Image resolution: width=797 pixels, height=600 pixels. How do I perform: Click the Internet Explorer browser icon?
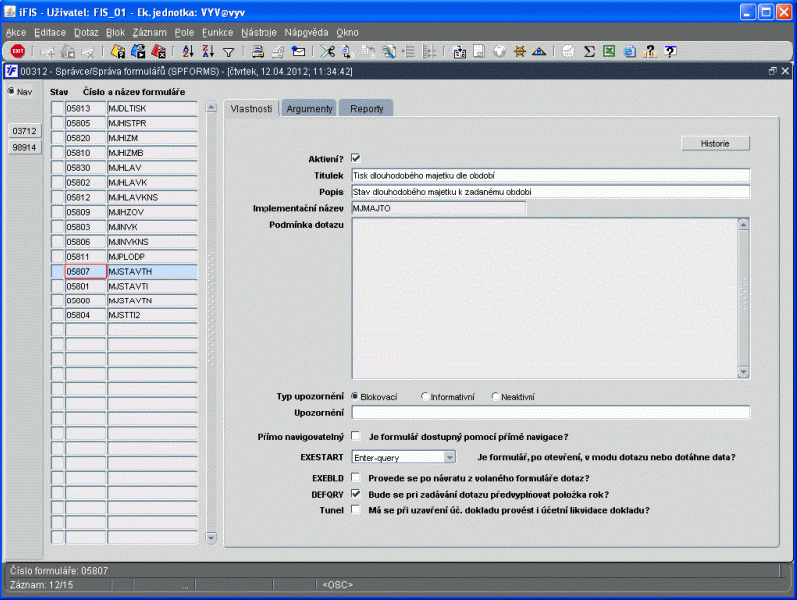pyautogui.click(x=629, y=51)
